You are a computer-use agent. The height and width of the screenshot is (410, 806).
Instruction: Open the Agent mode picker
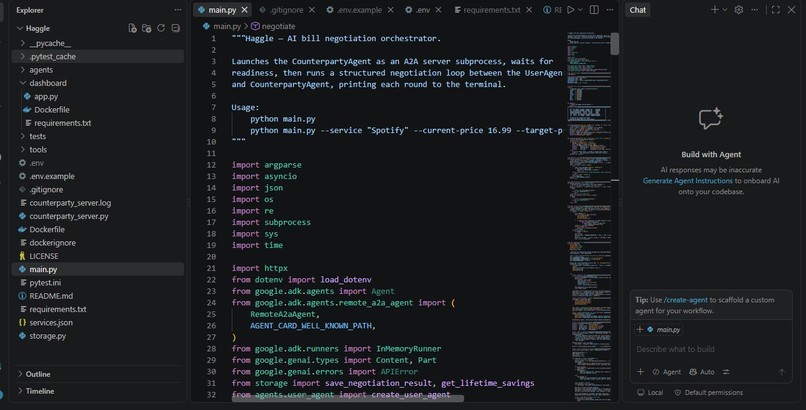(x=667, y=372)
